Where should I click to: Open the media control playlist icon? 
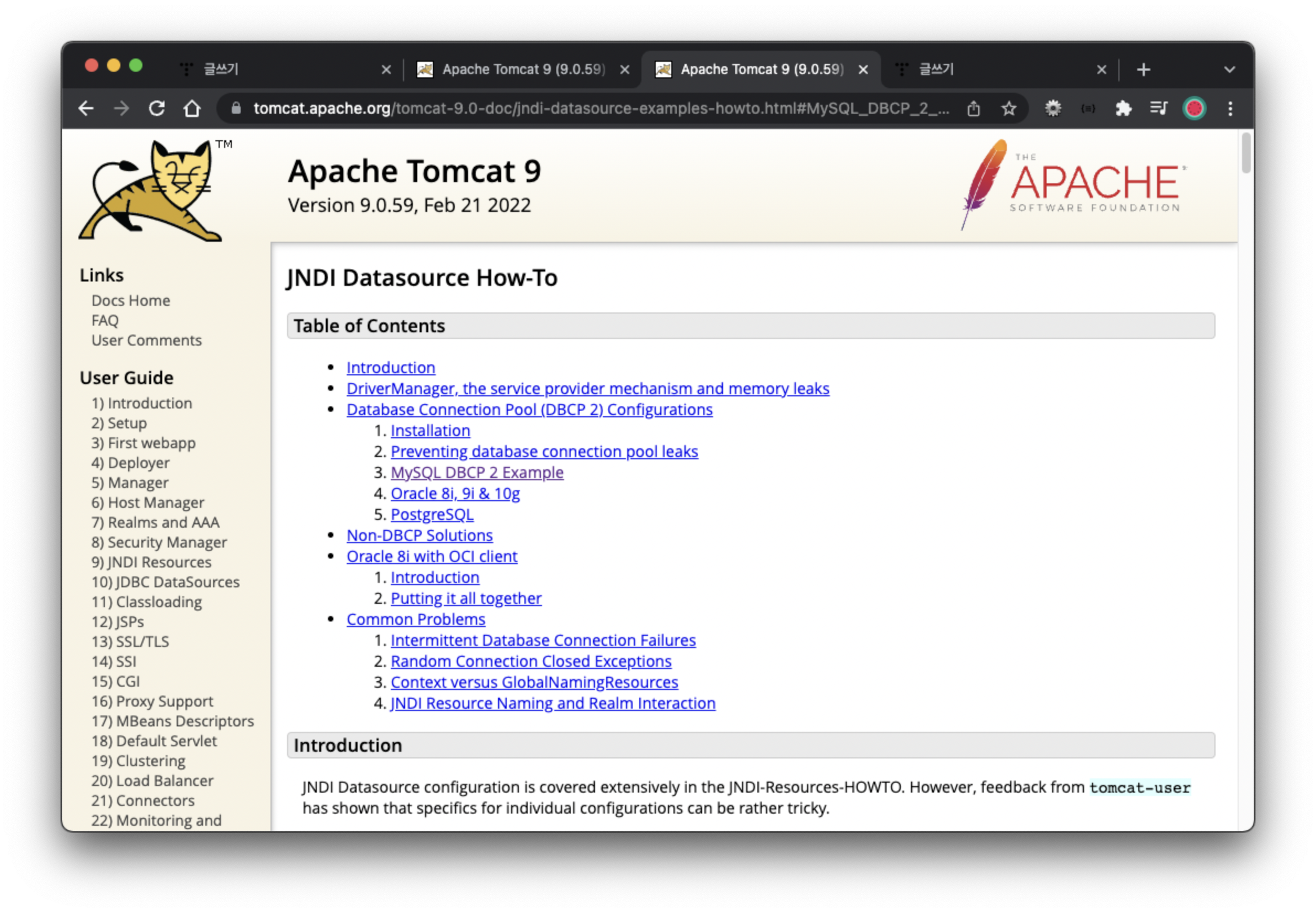tap(1159, 108)
